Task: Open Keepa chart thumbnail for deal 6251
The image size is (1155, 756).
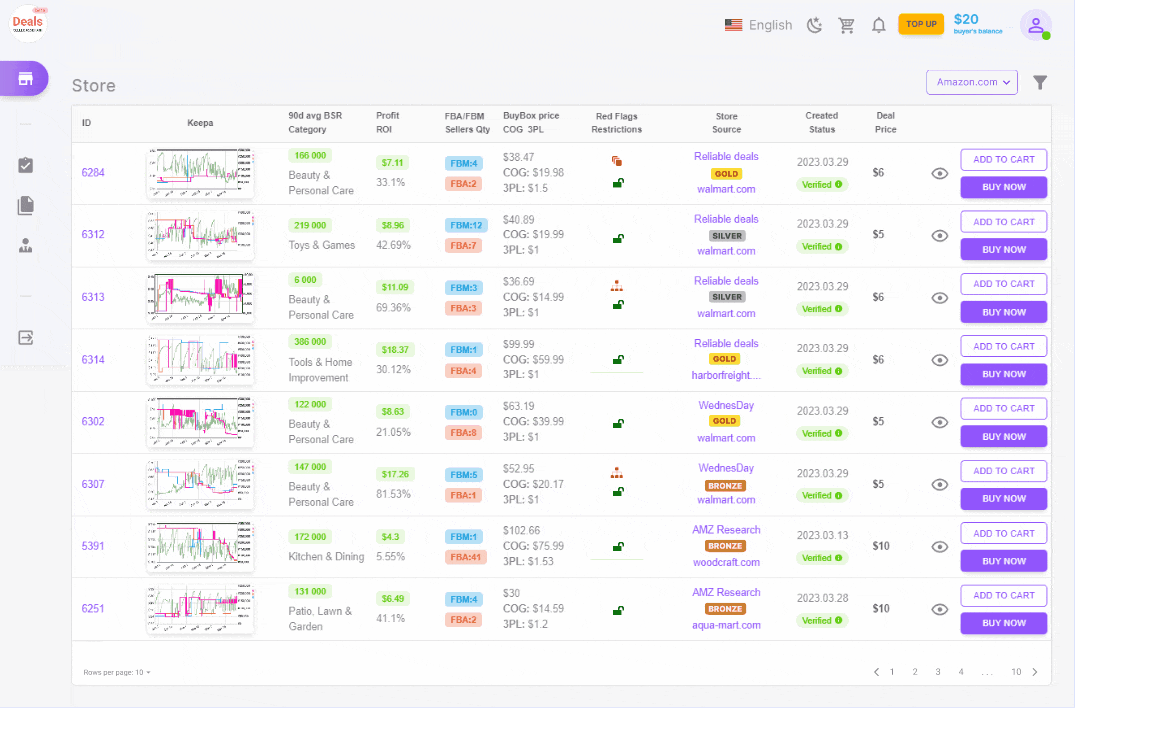Action: click(x=200, y=609)
